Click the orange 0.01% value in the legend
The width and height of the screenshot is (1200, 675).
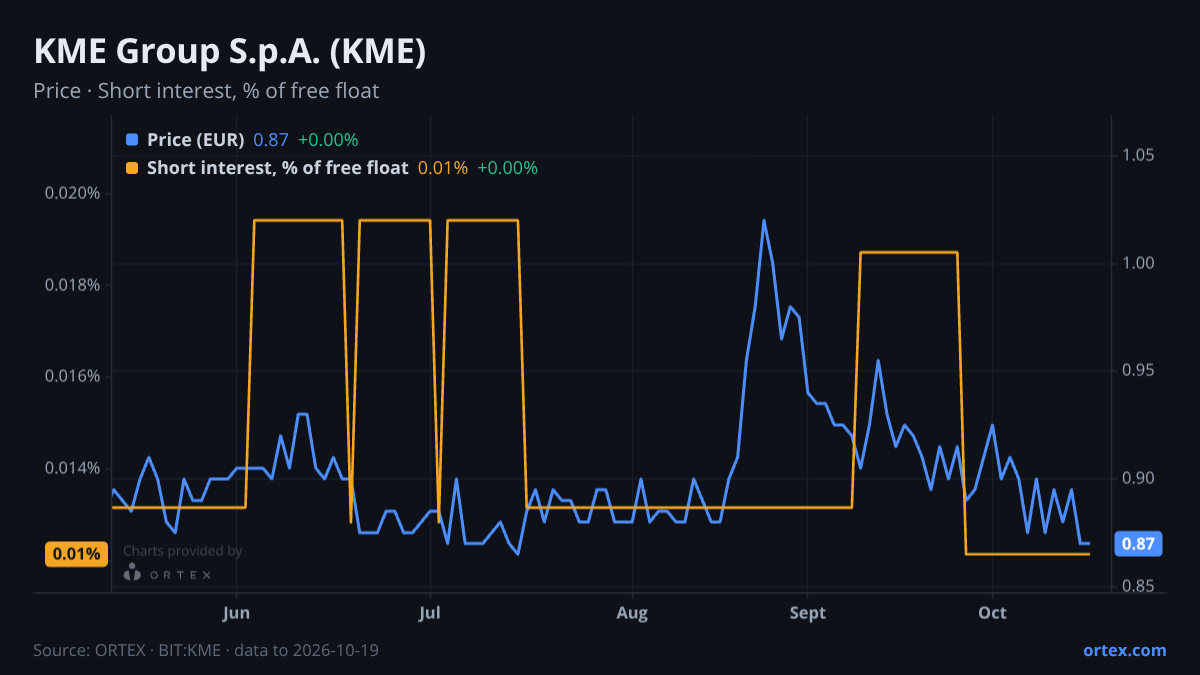[x=443, y=168]
